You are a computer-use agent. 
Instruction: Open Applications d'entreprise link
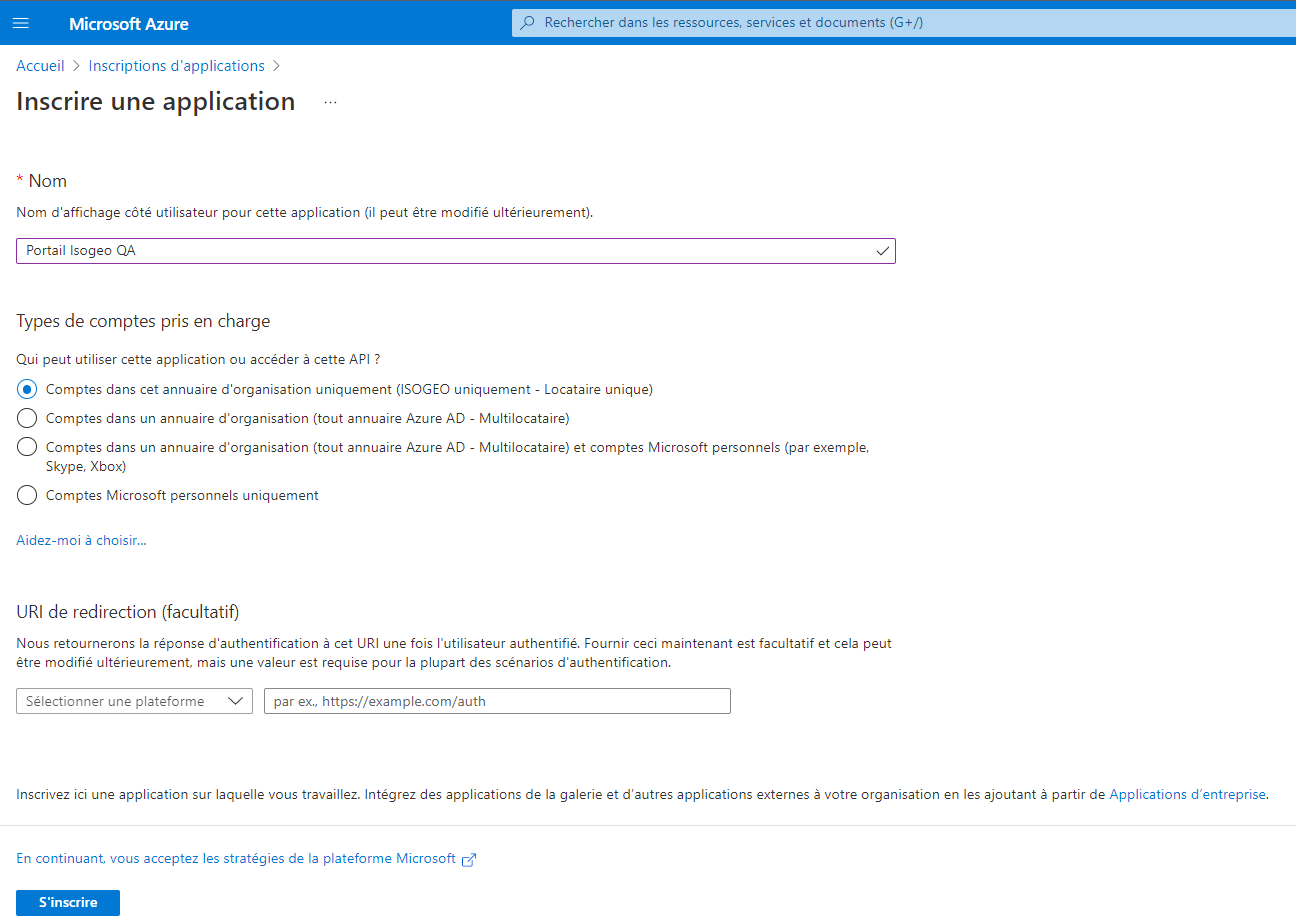tap(1188, 794)
